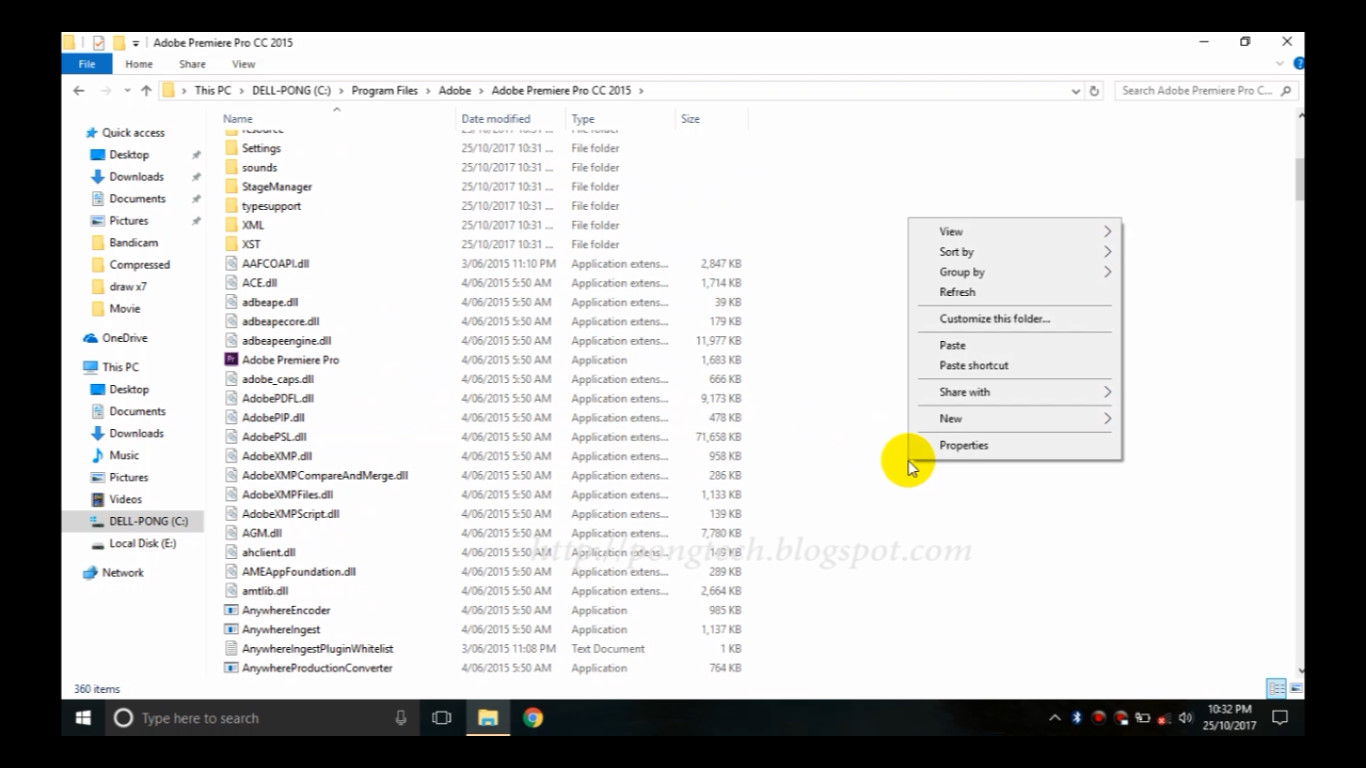This screenshot has height=768, width=1366.
Task: Select Network in the navigation pane
Action: click(x=123, y=573)
